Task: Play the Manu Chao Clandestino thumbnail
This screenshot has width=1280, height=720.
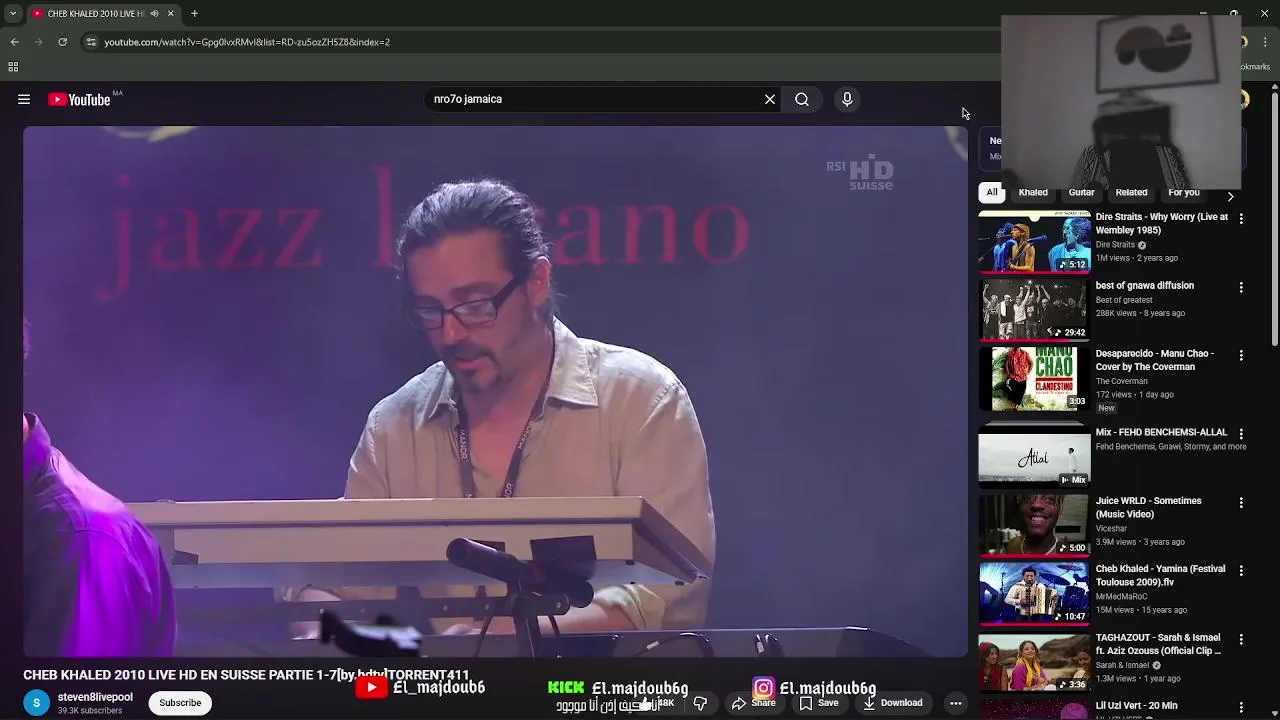Action: coord(1034,378)
